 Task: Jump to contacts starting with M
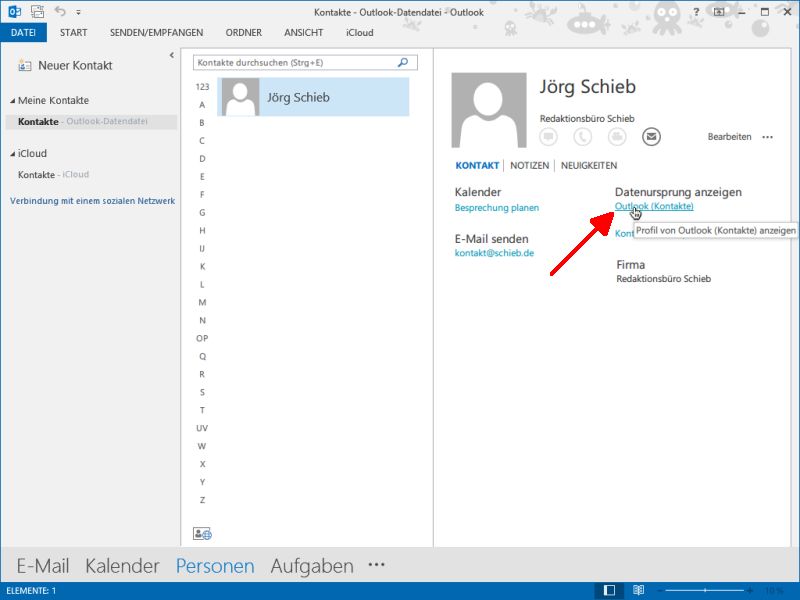[x=202, y=303]
